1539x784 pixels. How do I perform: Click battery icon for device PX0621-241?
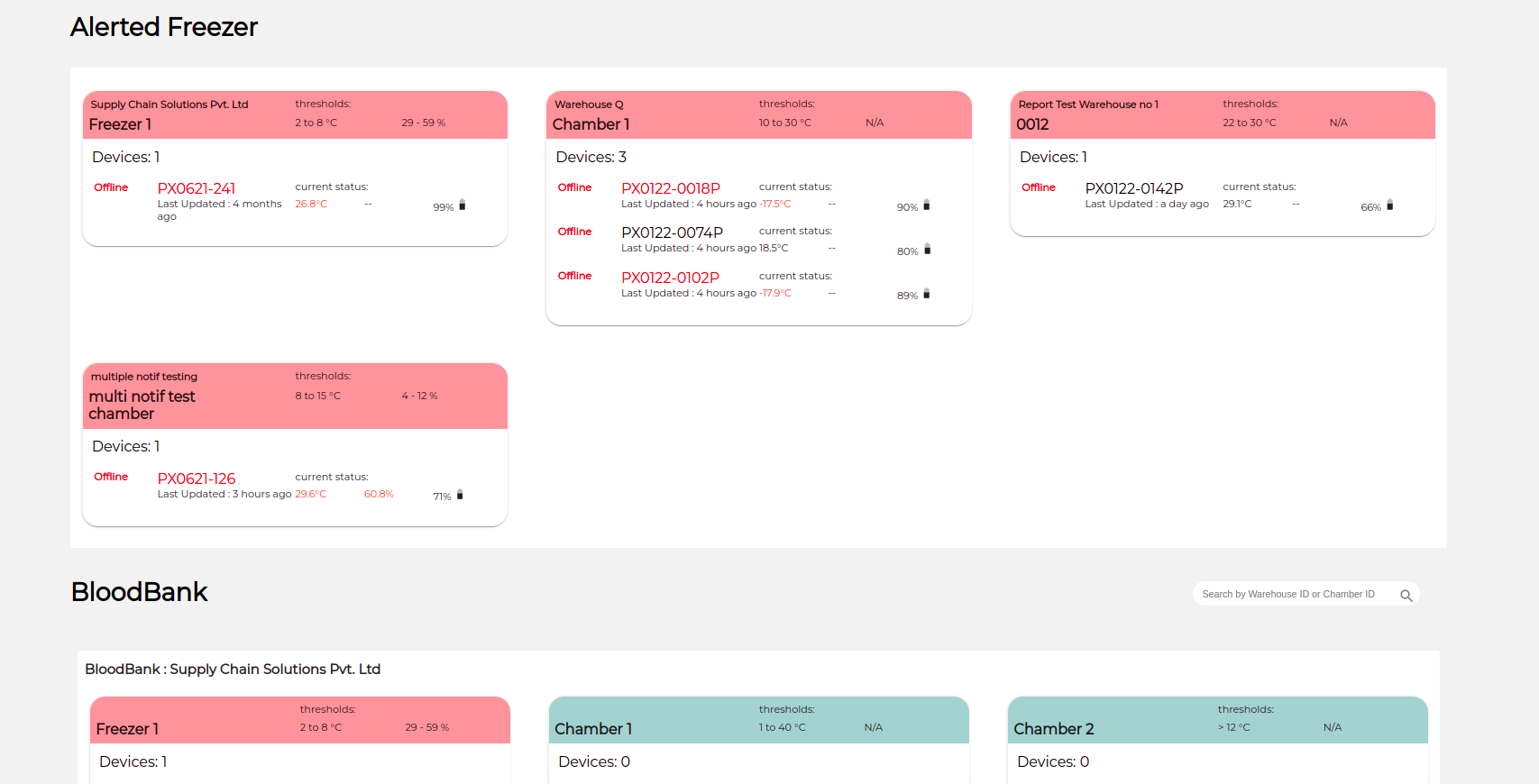pos(463,205)
